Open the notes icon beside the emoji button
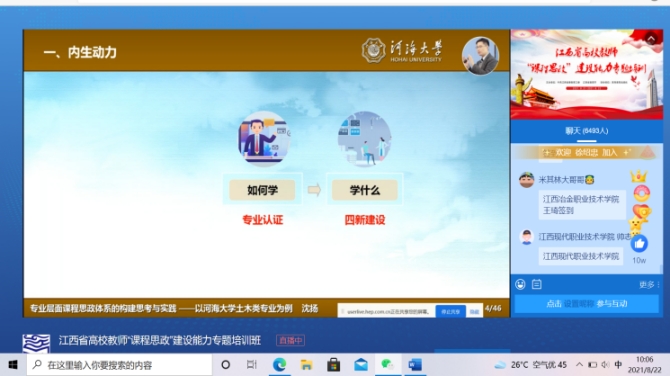The width and height of the screenshot is (670, 376). pyautogui.click(x=537, y=284)
